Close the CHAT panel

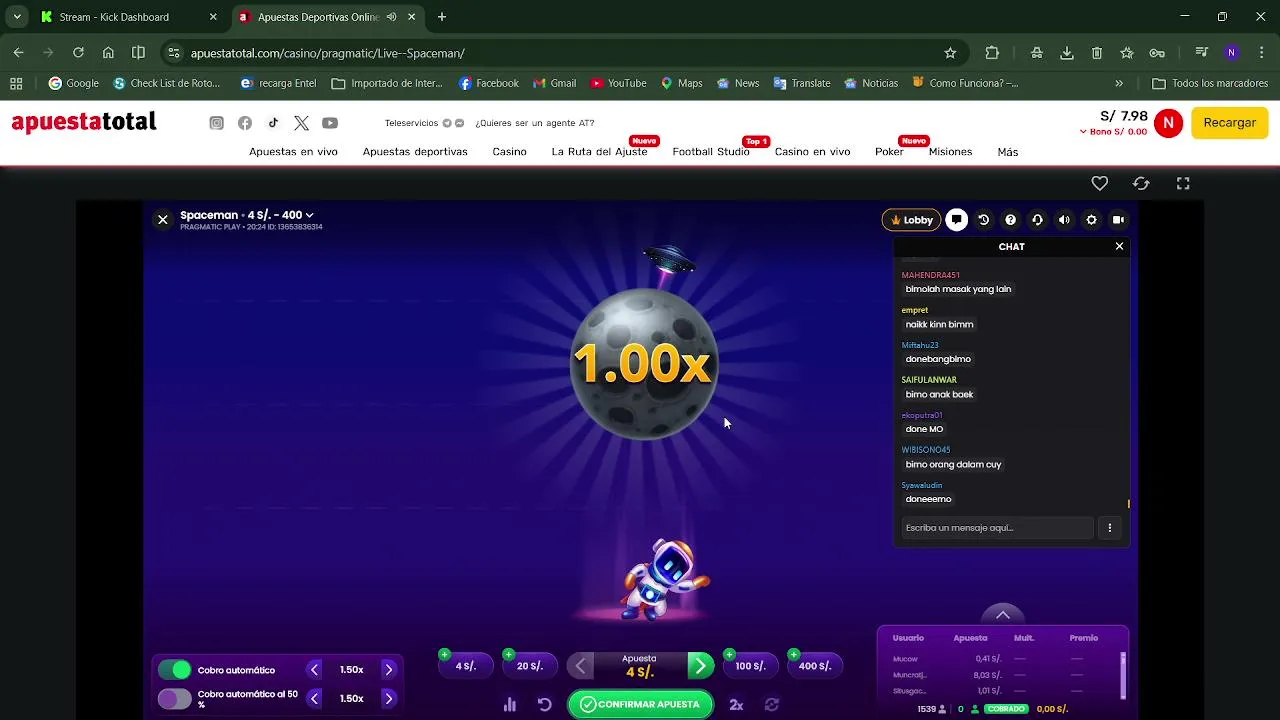[x=1119, y=246]
